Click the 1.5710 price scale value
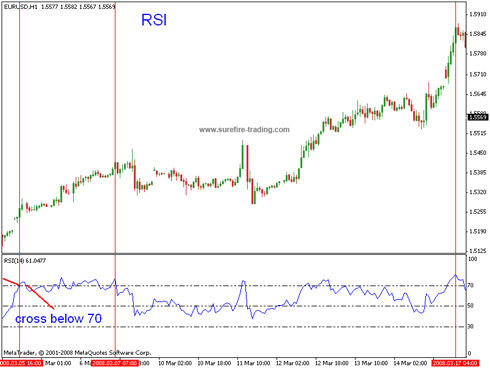This screenshot has width=490, height=368. click(x=478, y=74)
